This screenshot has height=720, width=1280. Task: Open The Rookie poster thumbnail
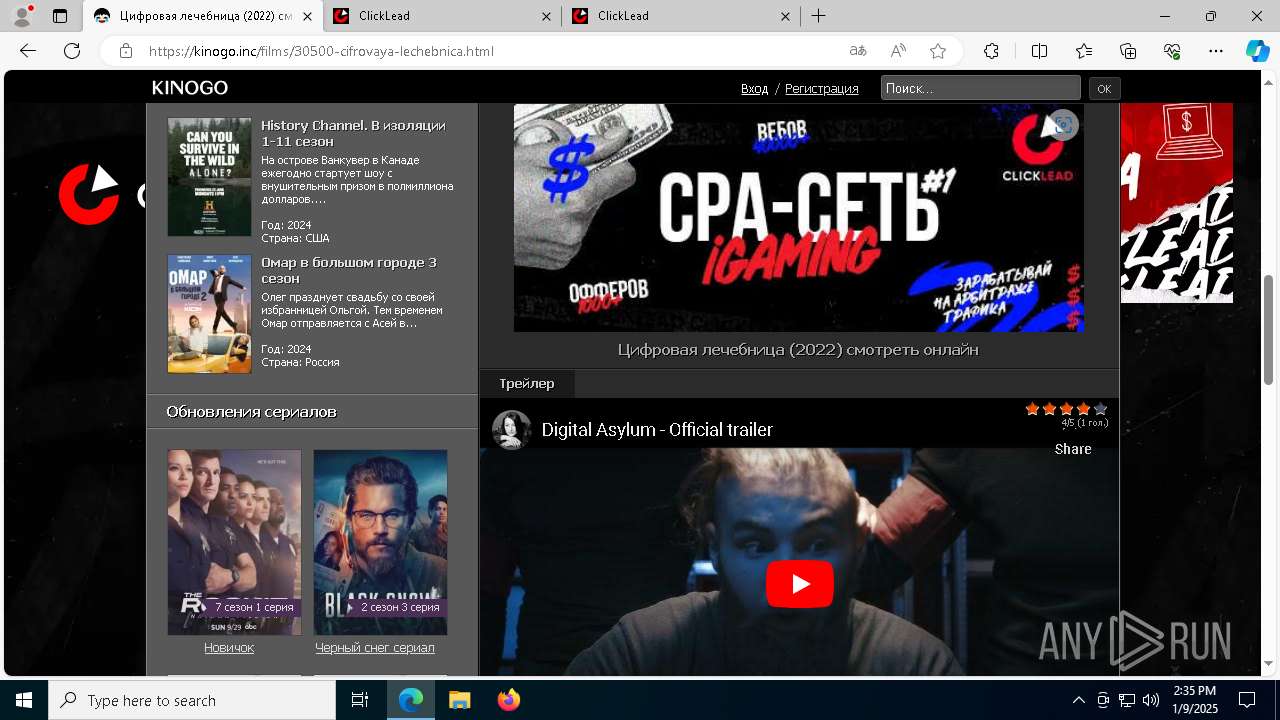(x=234, y=542)
